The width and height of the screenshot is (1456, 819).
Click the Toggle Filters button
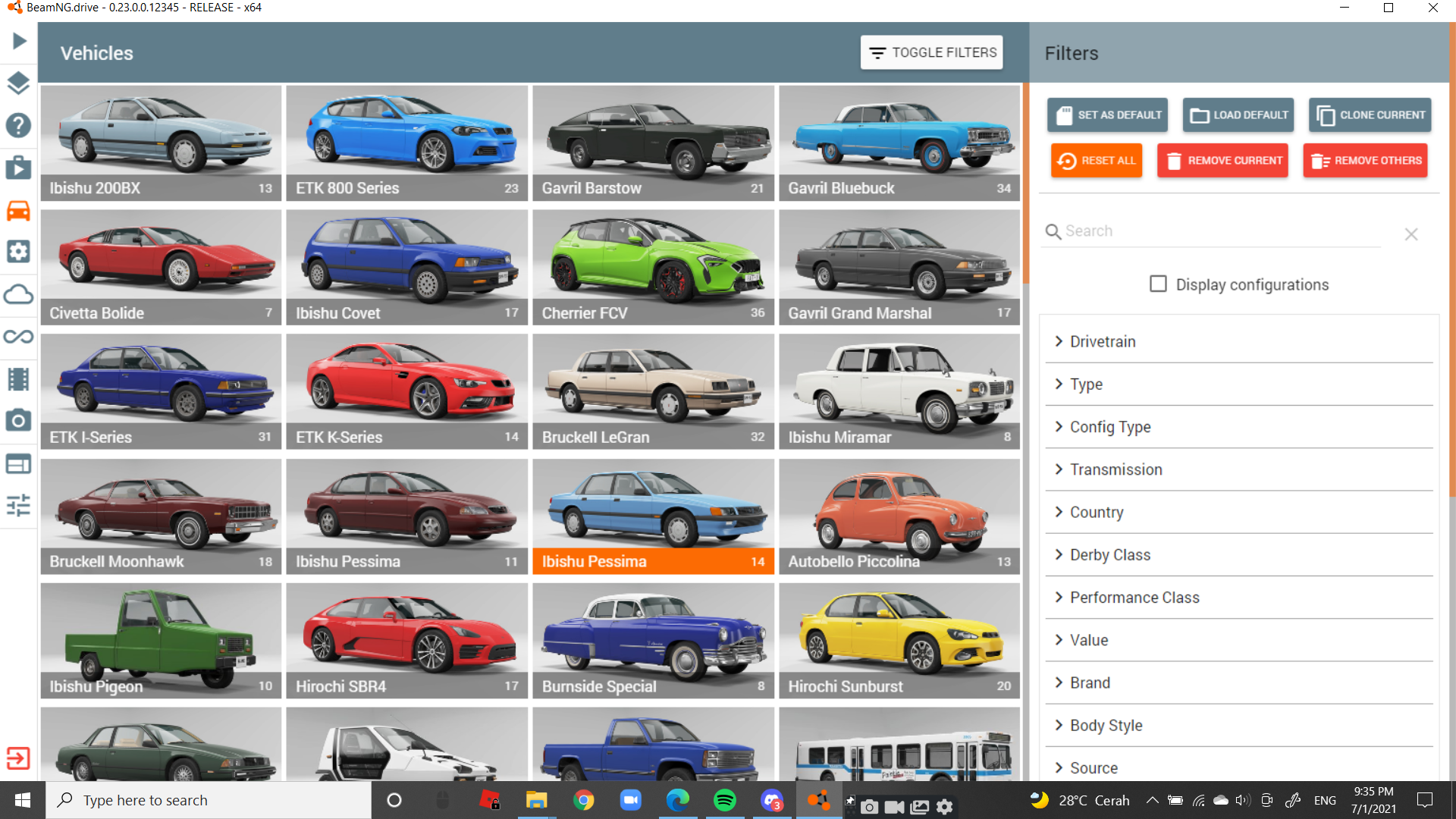coord(931,52)
